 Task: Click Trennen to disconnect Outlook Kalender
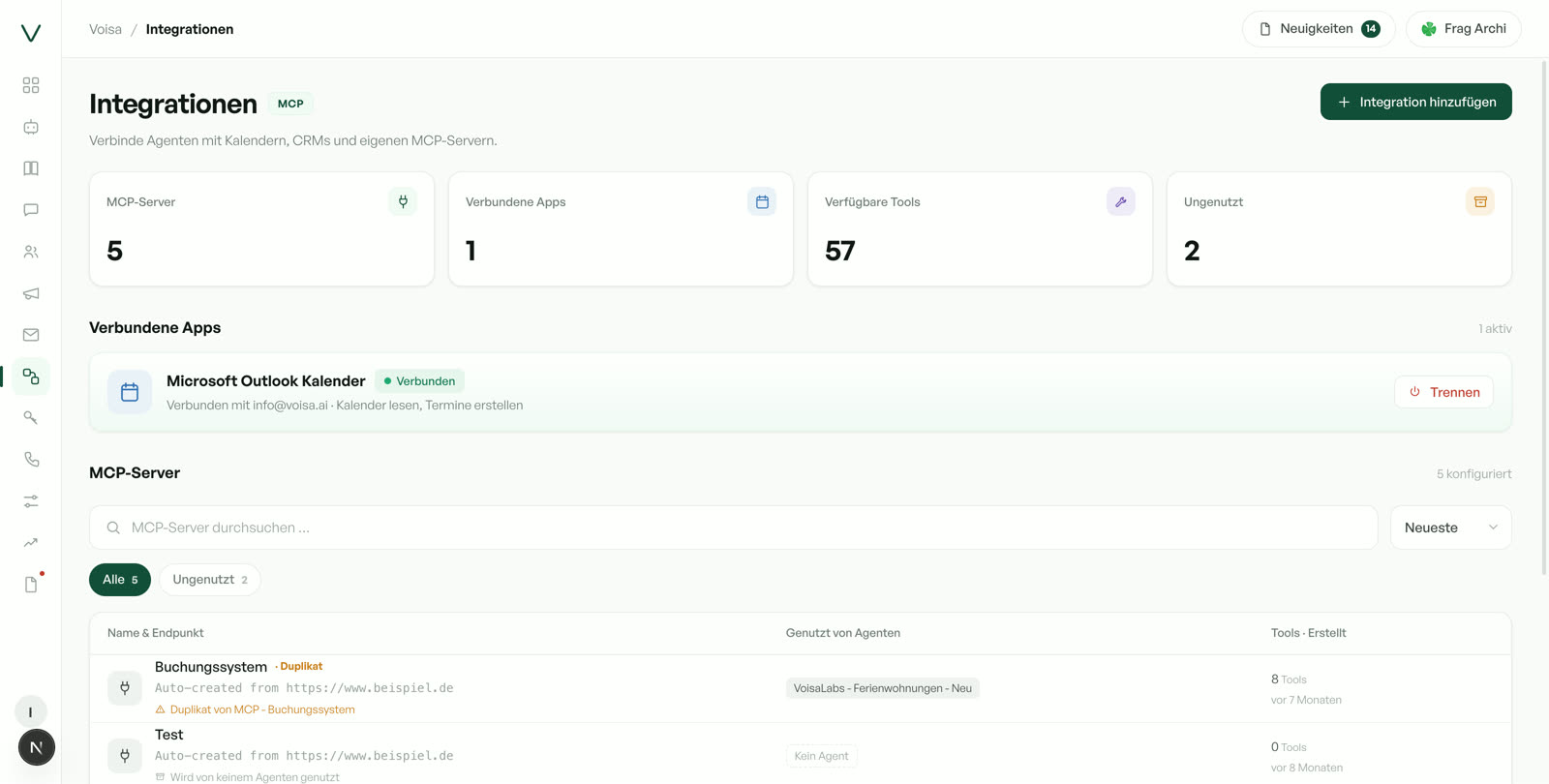(1443, 392)
